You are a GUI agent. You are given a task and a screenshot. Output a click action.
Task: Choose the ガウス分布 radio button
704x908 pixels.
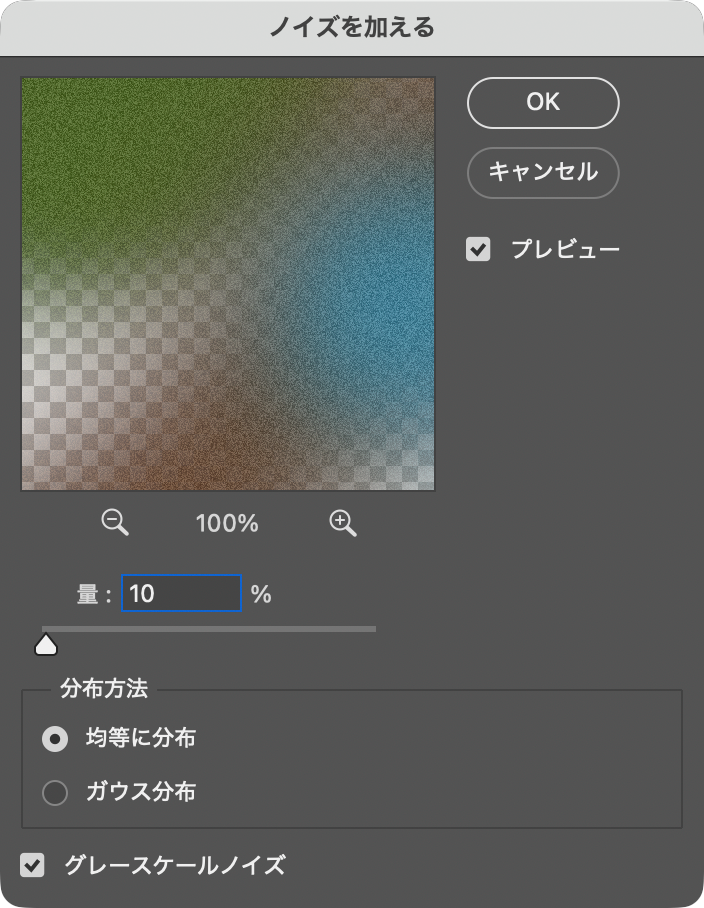point(55,793)
